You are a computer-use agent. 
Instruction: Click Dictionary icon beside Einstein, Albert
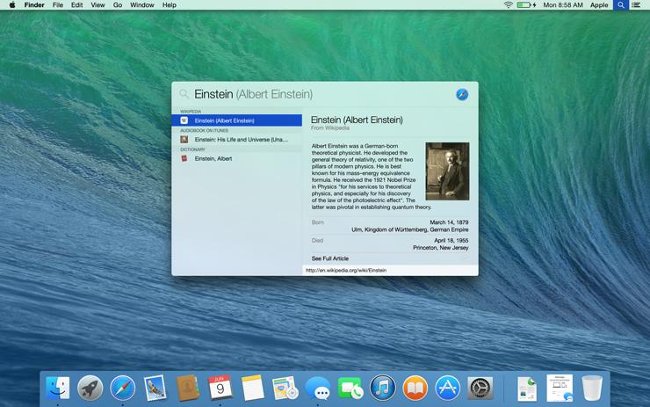click(184, 158)
